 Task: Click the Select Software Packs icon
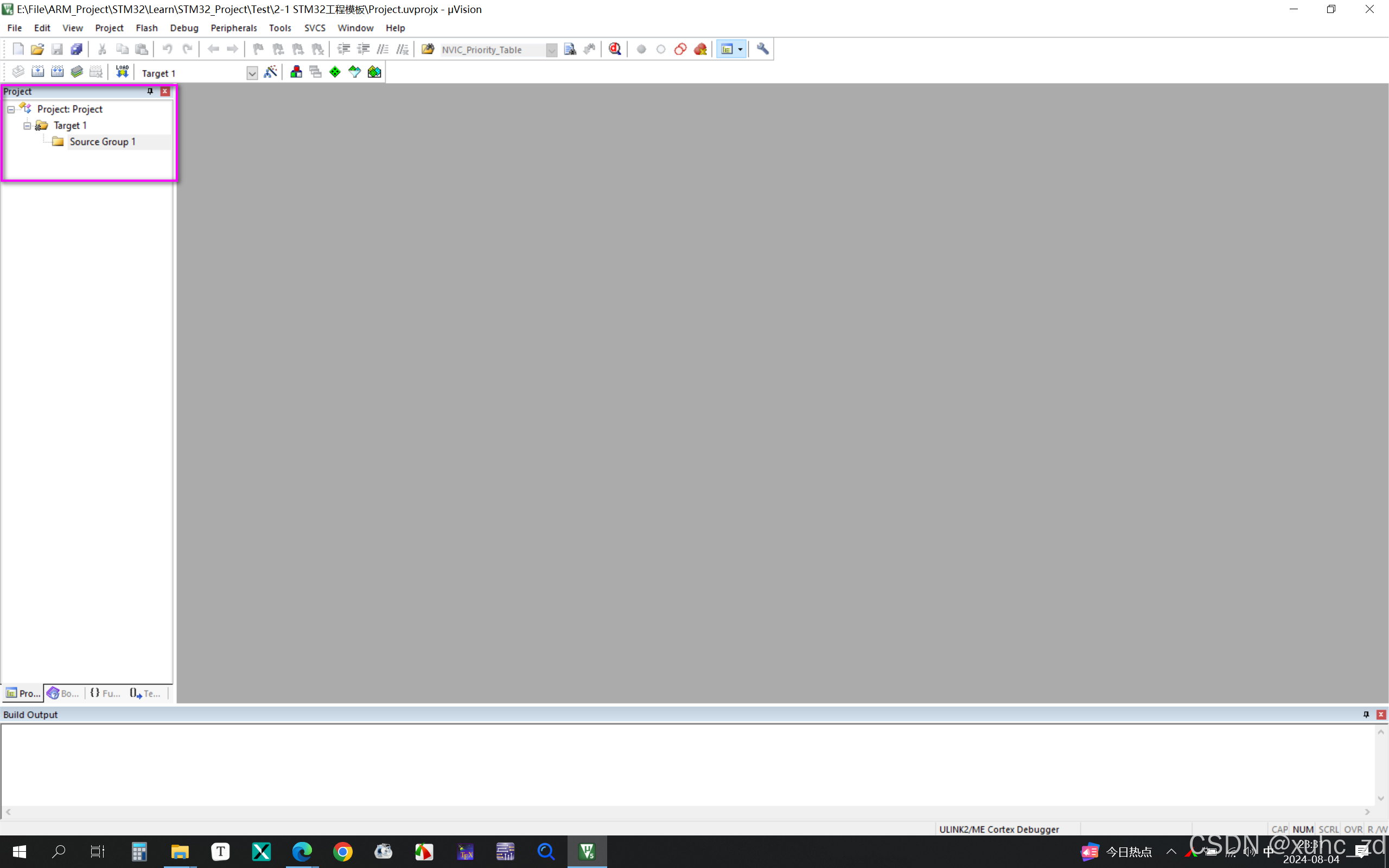pyautogui.click(x=355, y=72)
